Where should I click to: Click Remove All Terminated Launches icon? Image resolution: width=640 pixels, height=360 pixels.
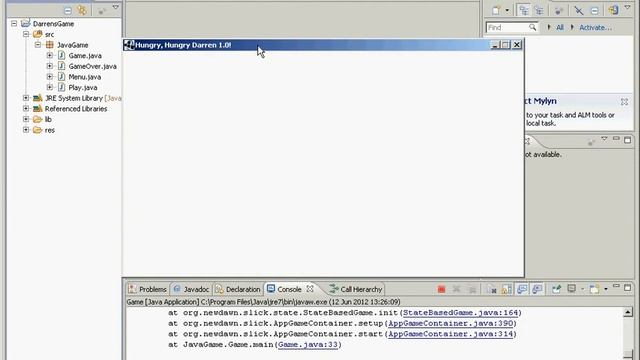pos(472,289)
